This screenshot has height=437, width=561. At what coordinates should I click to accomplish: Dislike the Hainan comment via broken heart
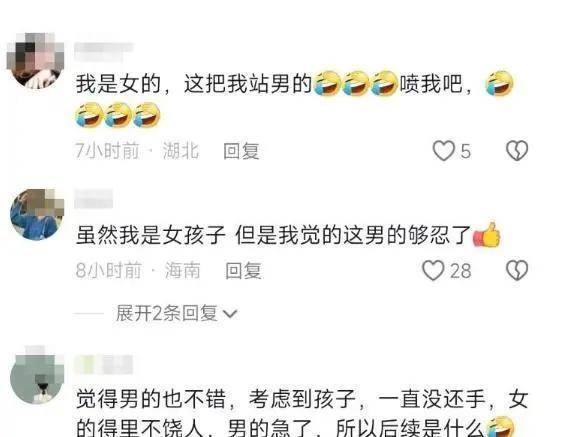coord(517,270)
